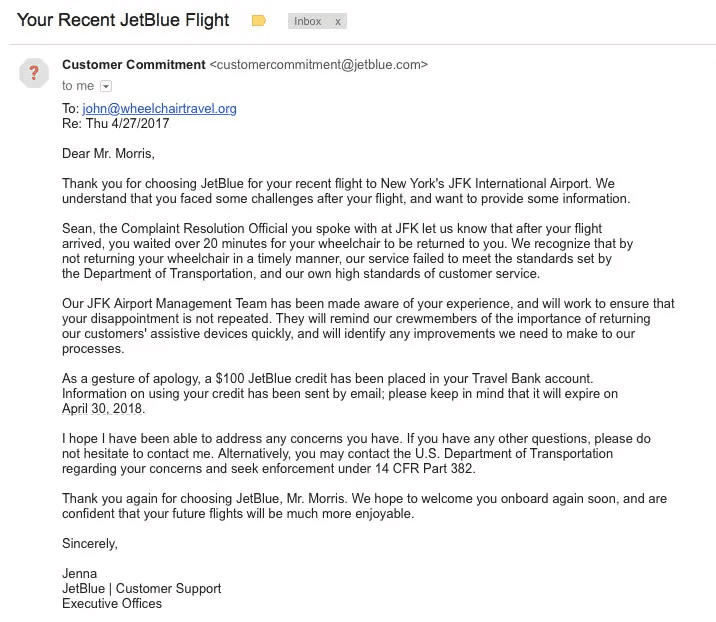
Task: Remove the Inbox label with its x
Action: point(338,21)
